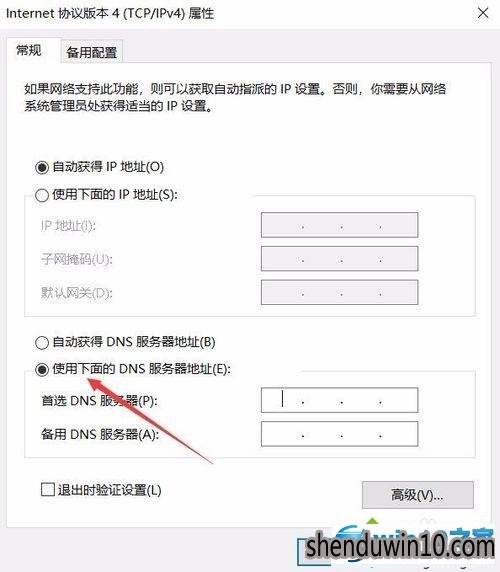Image resolution: width=500 pixels, height=572 pixels.
Task: Click last octet of 备用 DNS field
Action: point(398,434)
